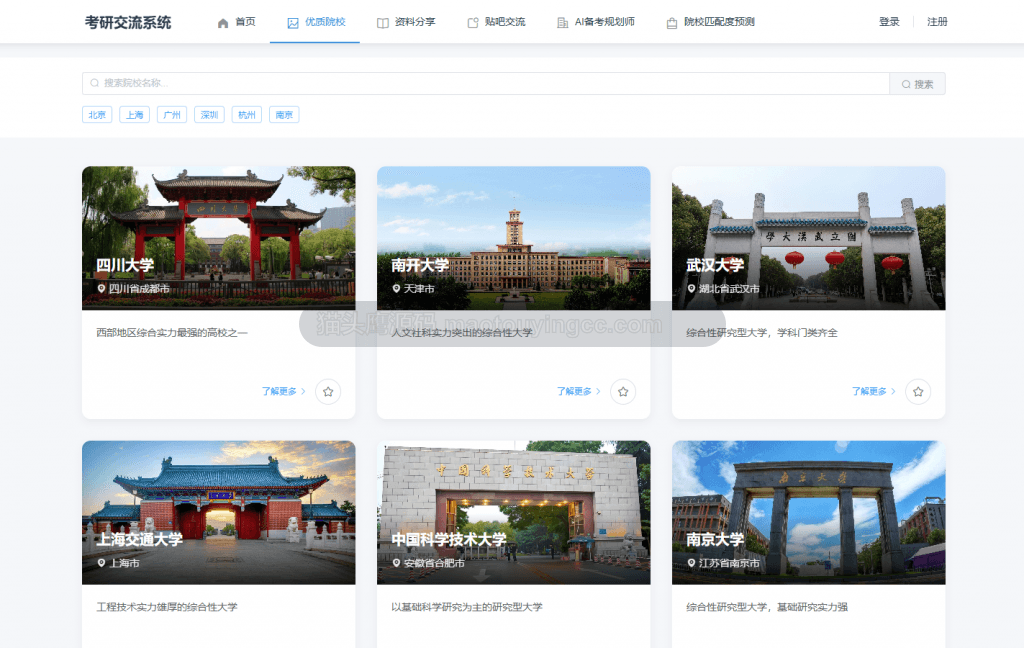Filter by the 南京 city tag
Viewport: 1024px width, 648px height.
pos(284,115)
